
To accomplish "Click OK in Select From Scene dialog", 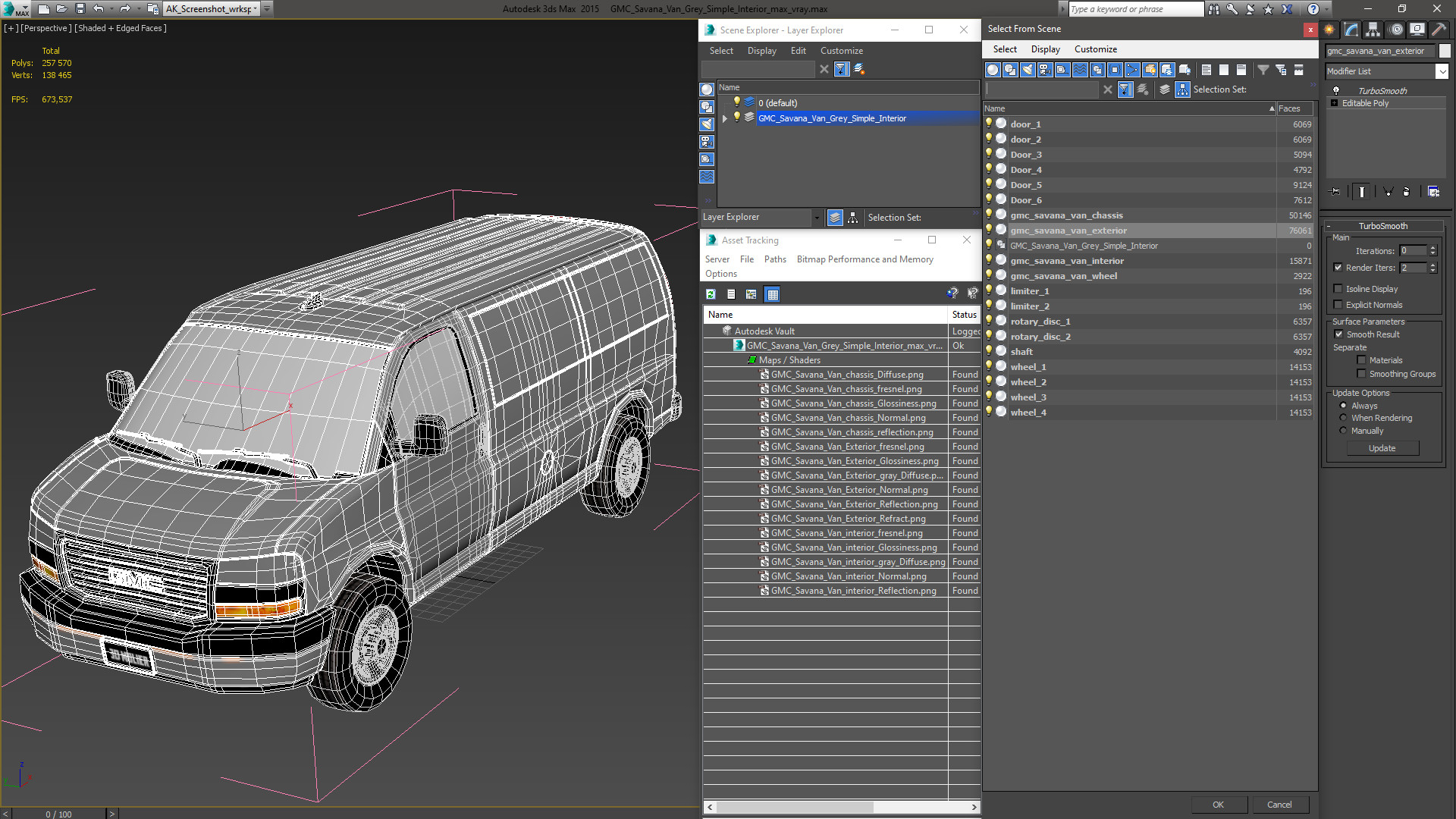I will (1218, 805).
